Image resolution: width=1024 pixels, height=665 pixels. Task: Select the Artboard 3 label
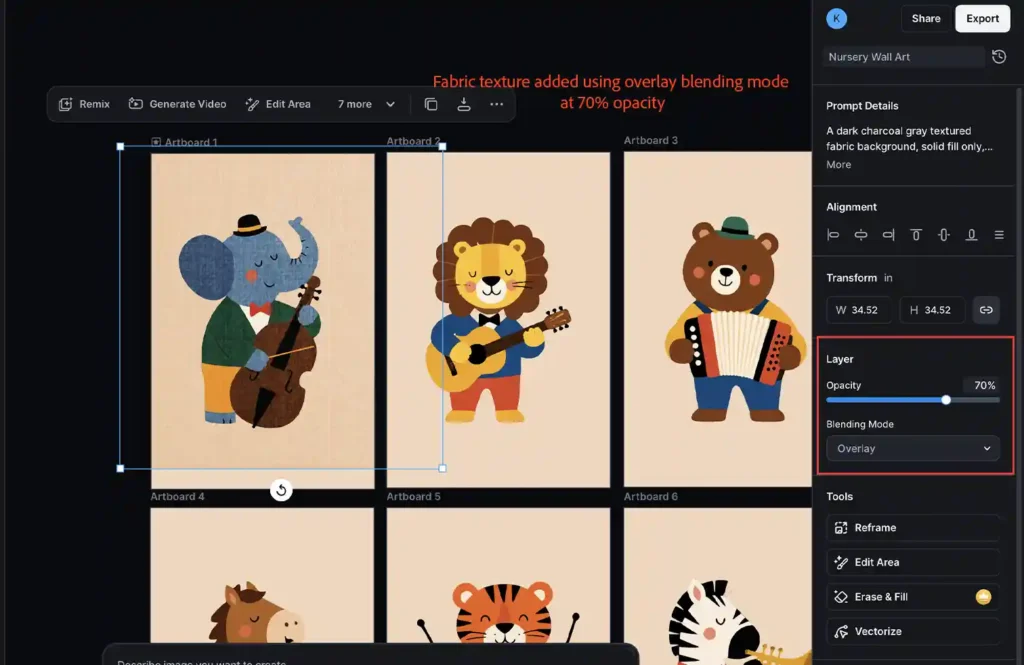(x=650, y=140)
